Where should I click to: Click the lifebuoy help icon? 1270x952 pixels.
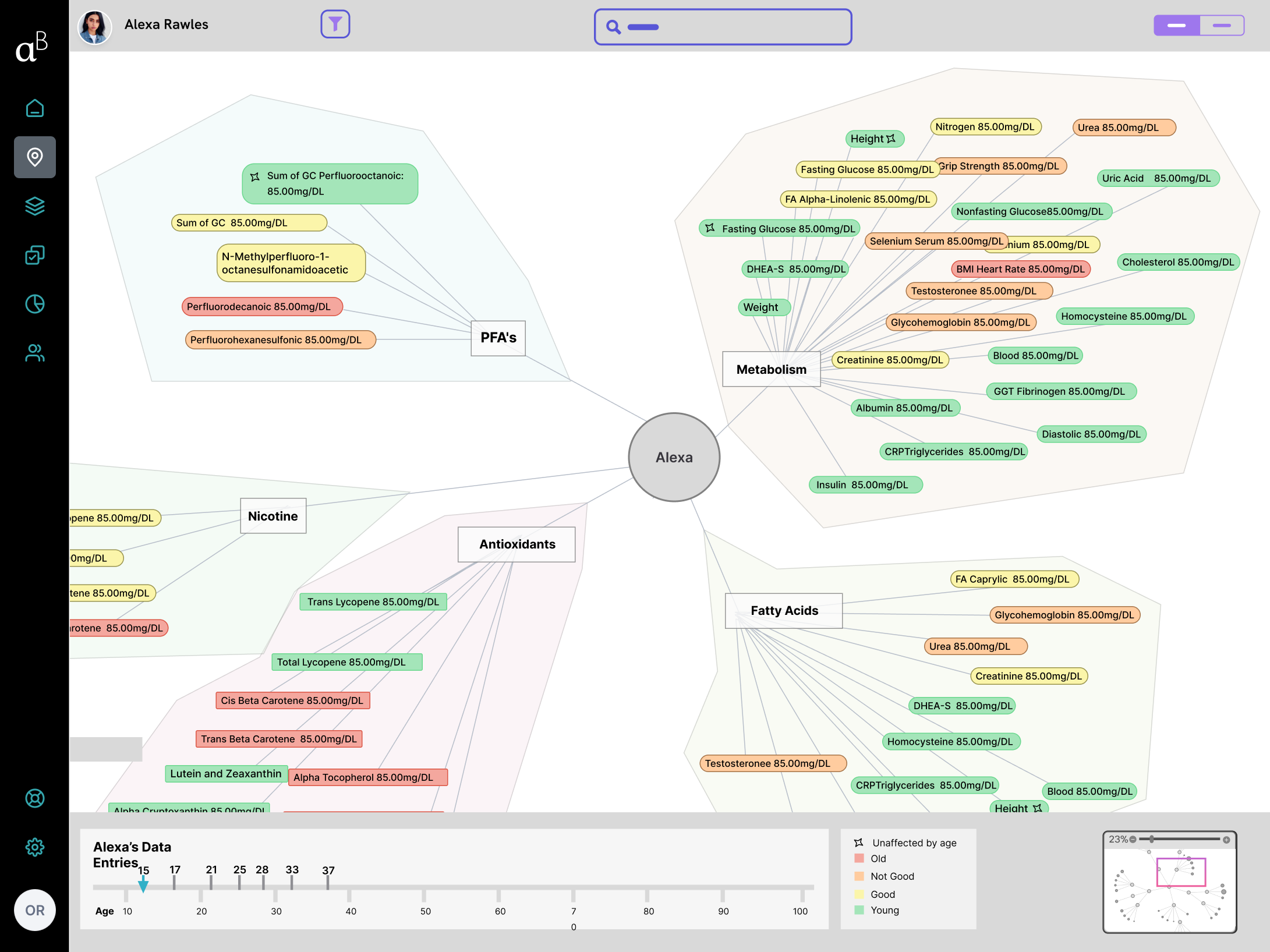[x=35, y=798]
